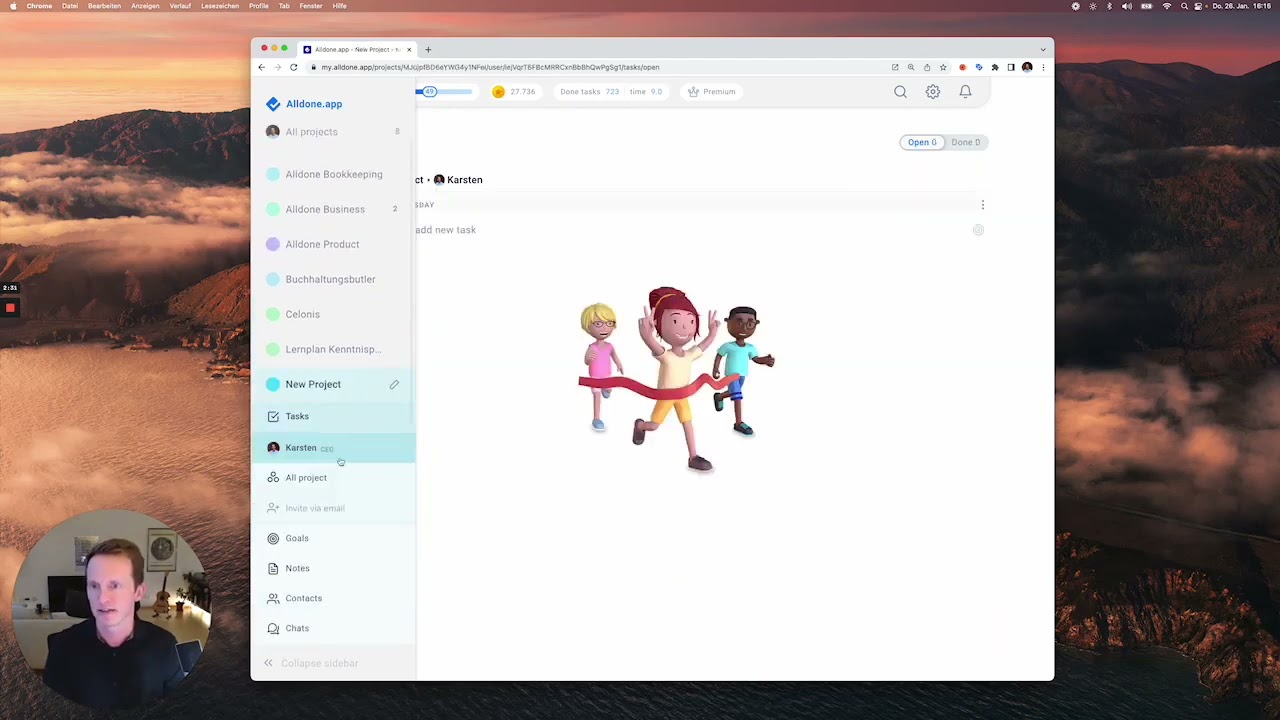The width and height of the screenshot is (1280, 720).
Task: Open the three-dot task options menu
Action: [982, 205]
